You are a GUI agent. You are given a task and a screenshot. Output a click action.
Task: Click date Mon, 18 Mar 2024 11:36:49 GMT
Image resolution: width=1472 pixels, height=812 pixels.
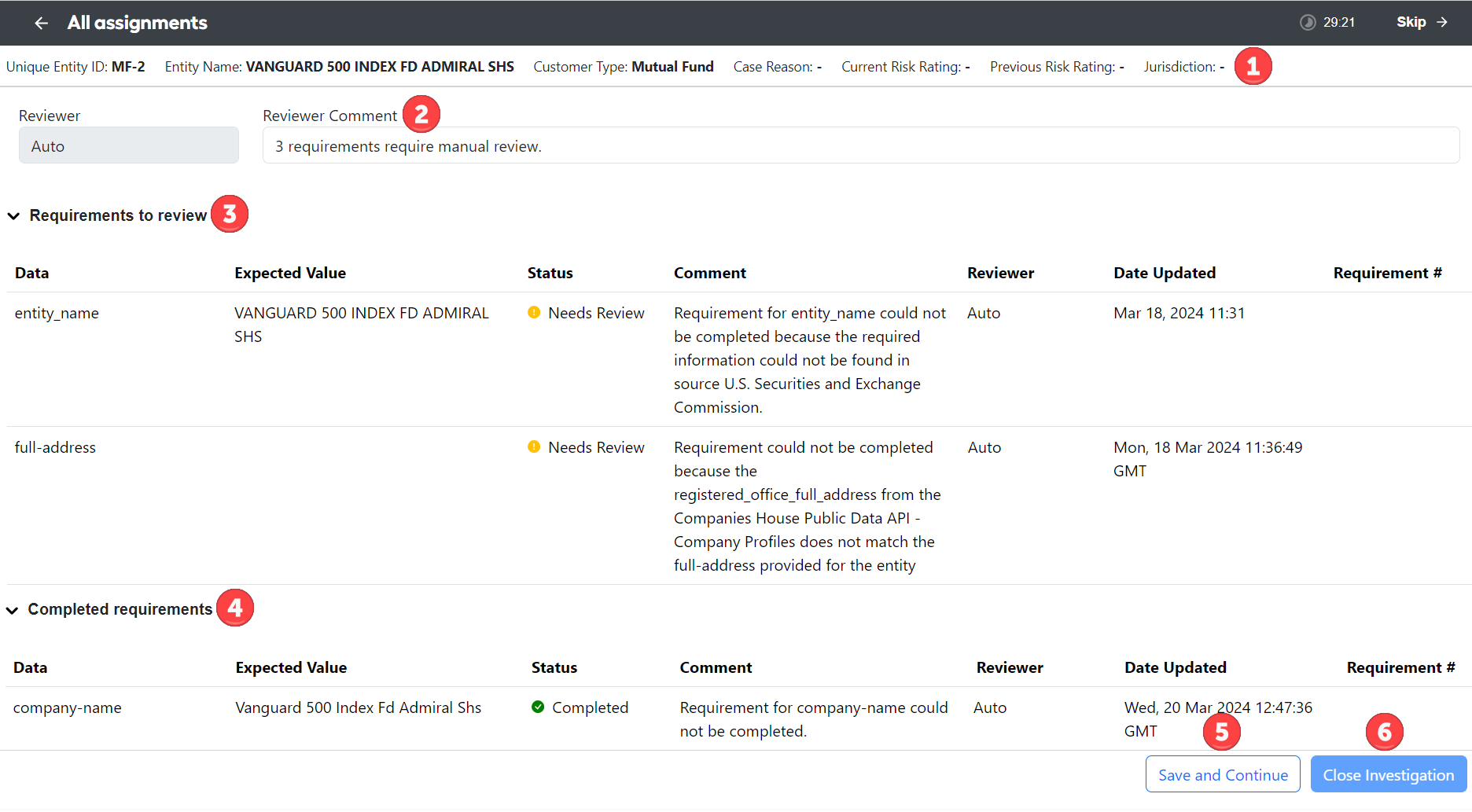(x=1208, y=459)
